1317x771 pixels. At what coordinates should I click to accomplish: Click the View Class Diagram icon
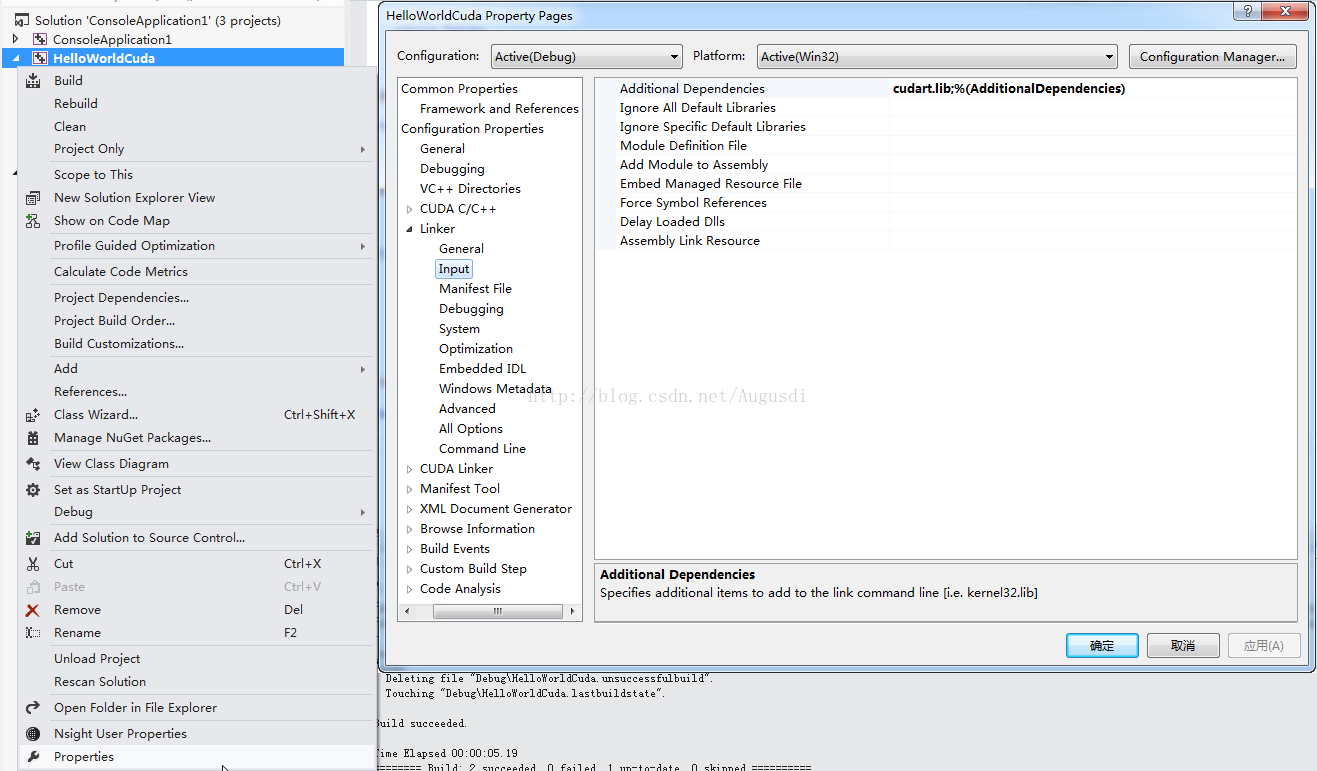33,464
